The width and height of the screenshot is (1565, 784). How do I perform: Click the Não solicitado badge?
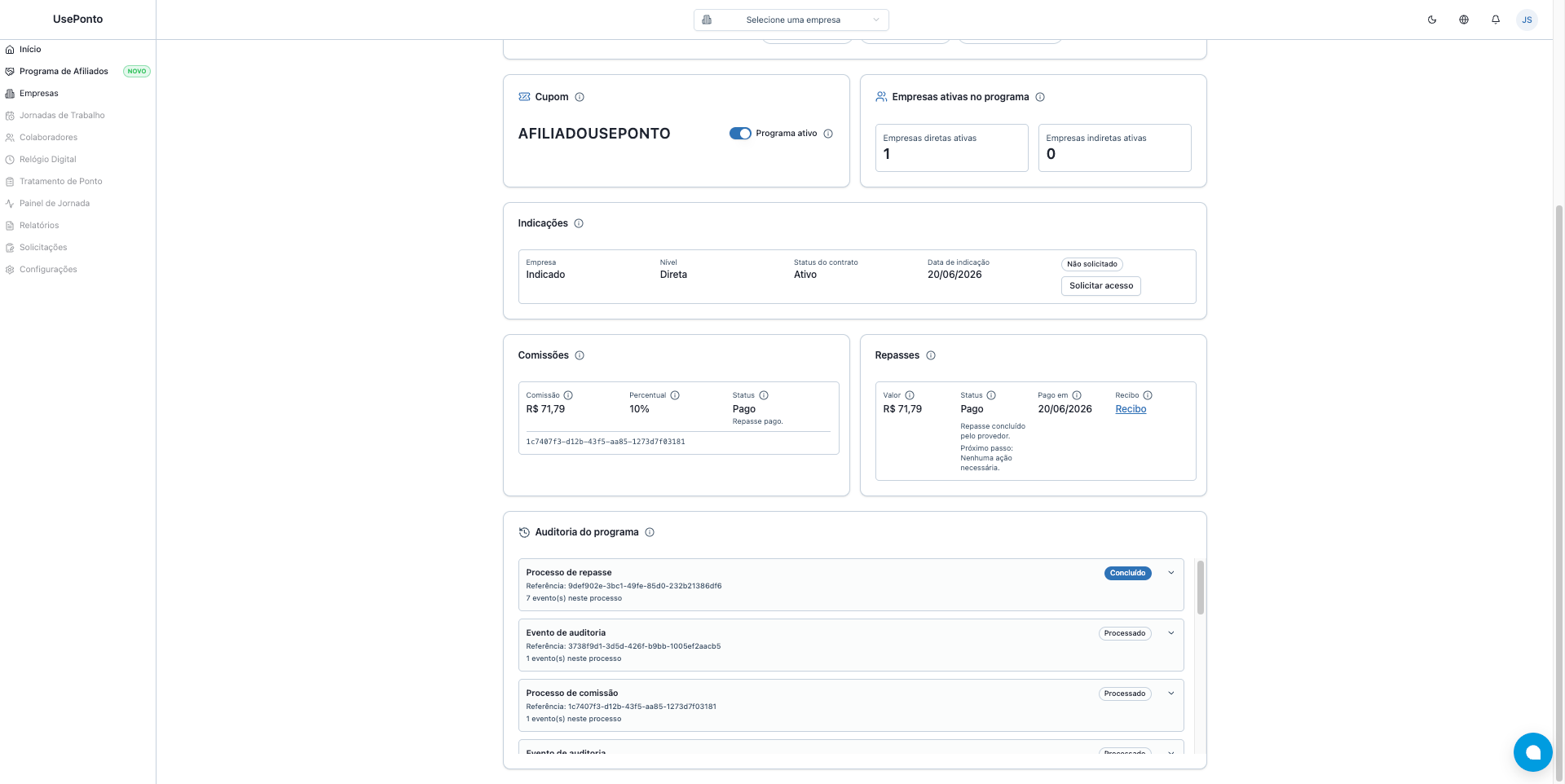pyautogui.click(x=1091, y=264)
